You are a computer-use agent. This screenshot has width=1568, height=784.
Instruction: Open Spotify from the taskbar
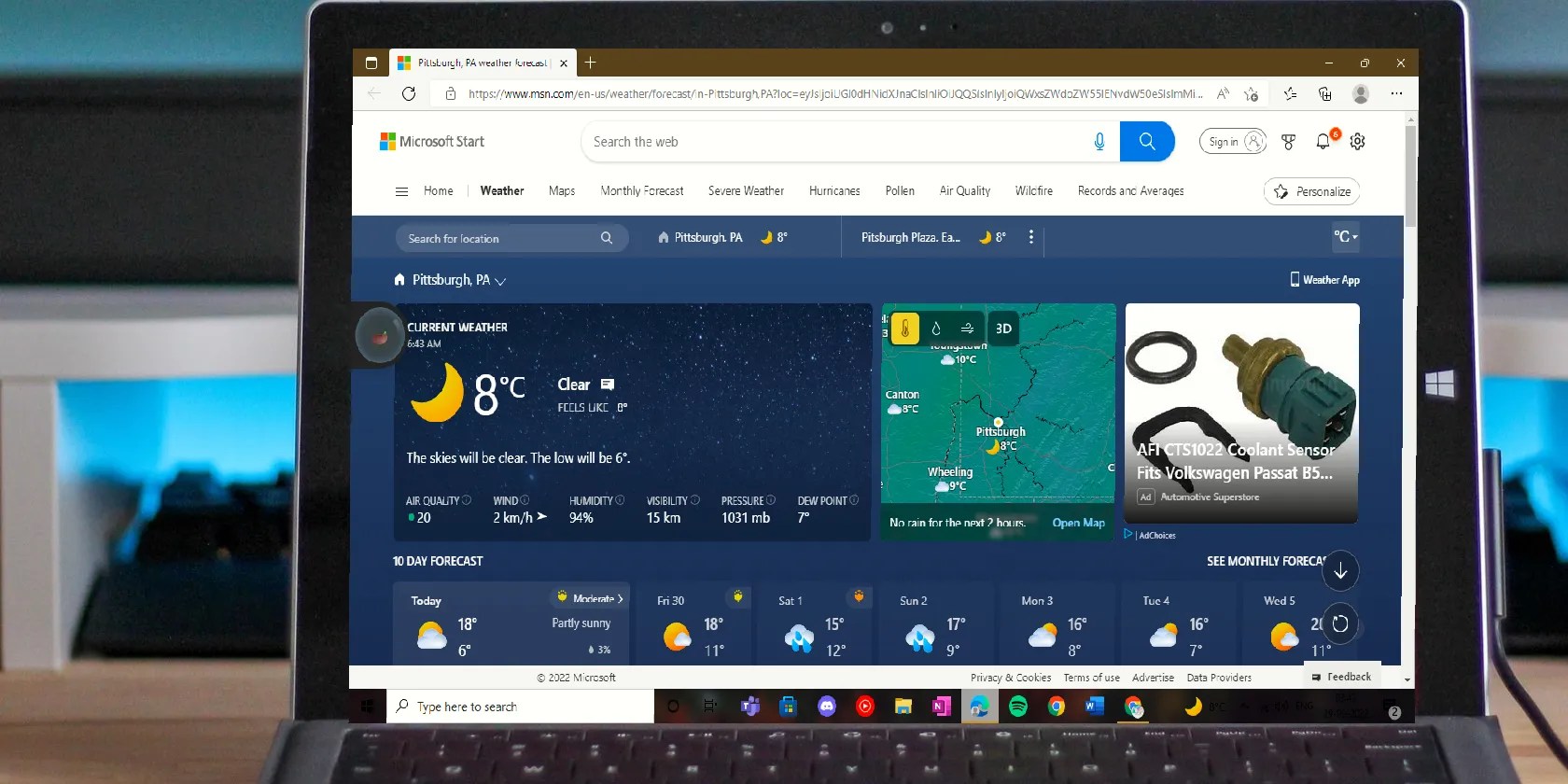[x=1018, y=707]
